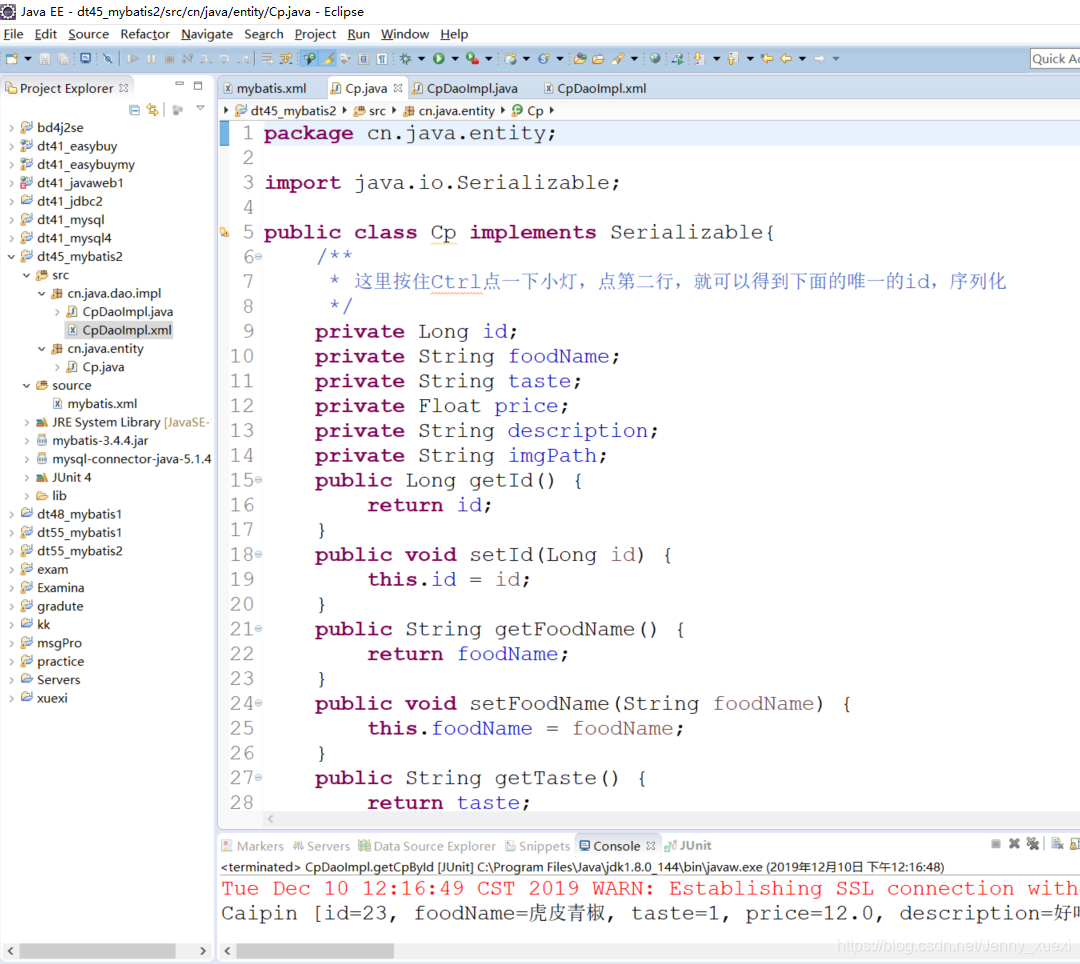Toggle Link with Editor in Project Explorer
This screenshot has width=1080, height=964.
pyautogui.click(x=152, y=109)
